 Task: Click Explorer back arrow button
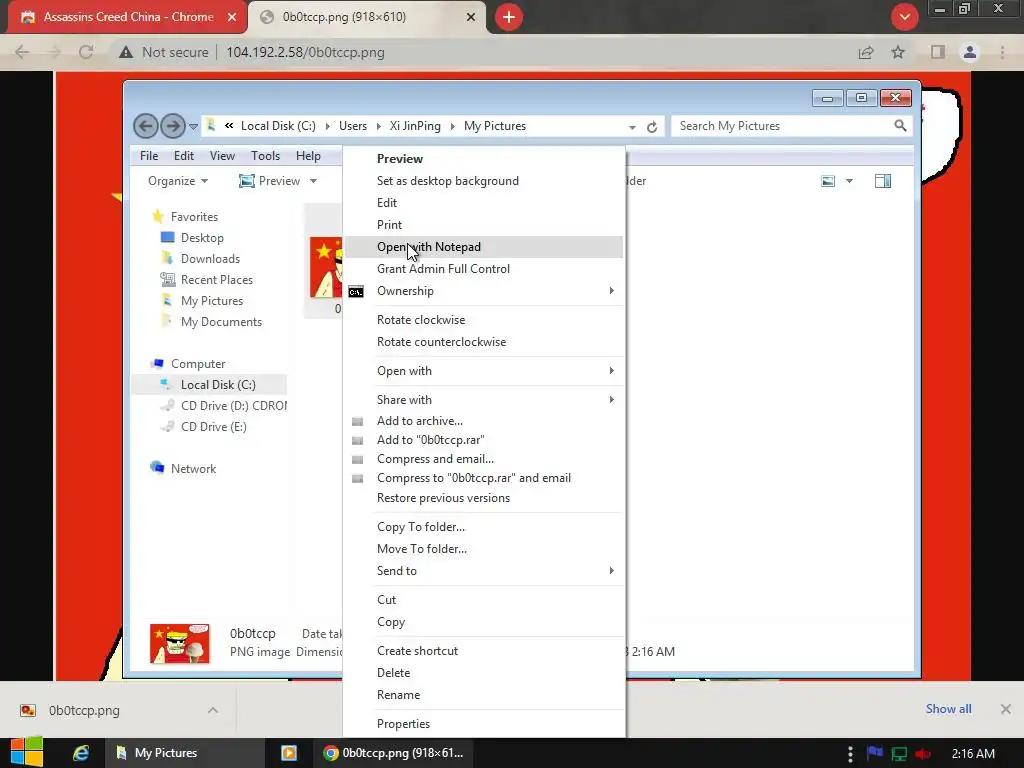tap(146, 126)
